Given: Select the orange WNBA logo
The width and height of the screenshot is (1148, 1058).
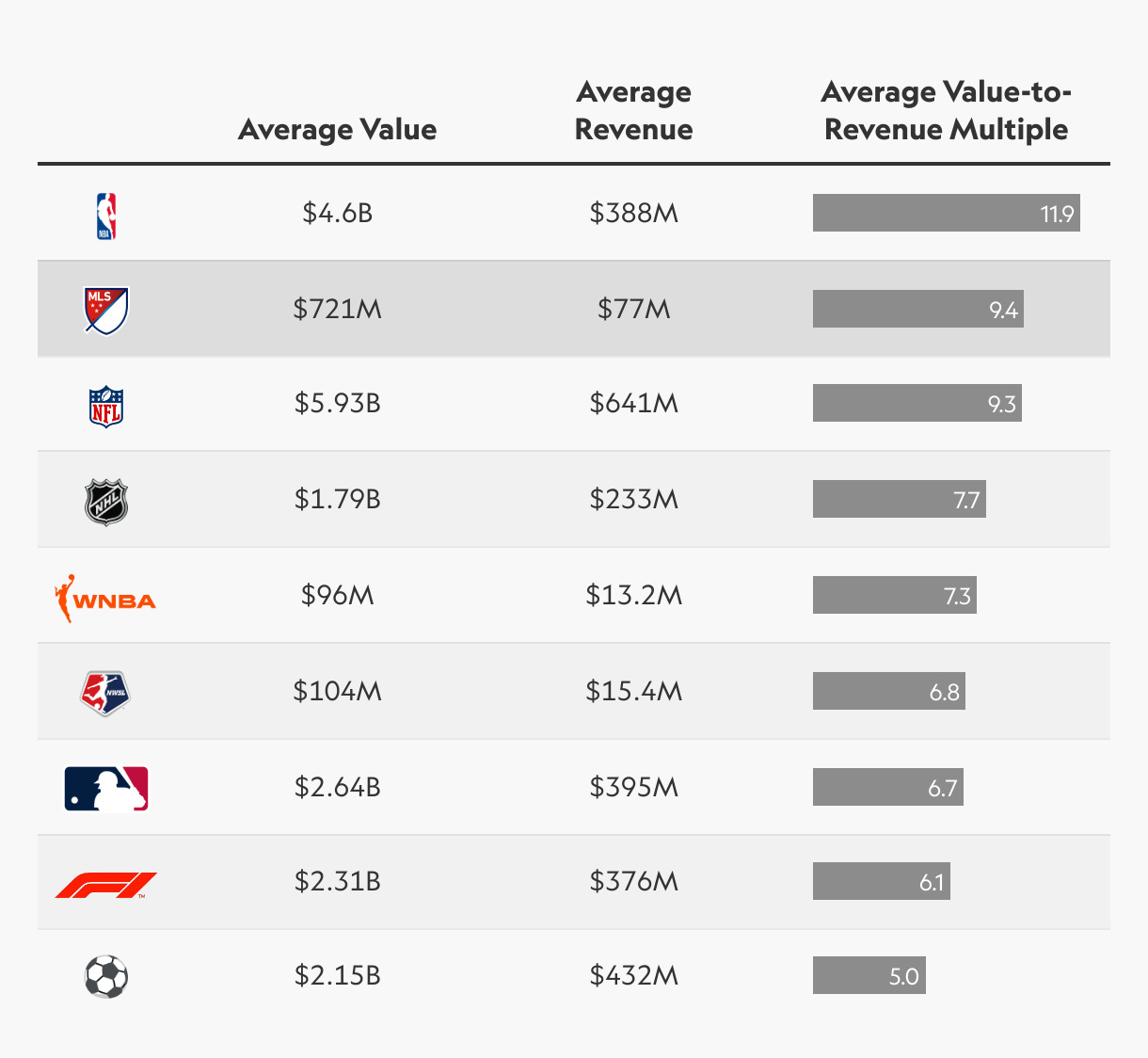Looking at the screenshot, I should coord(105,599).
